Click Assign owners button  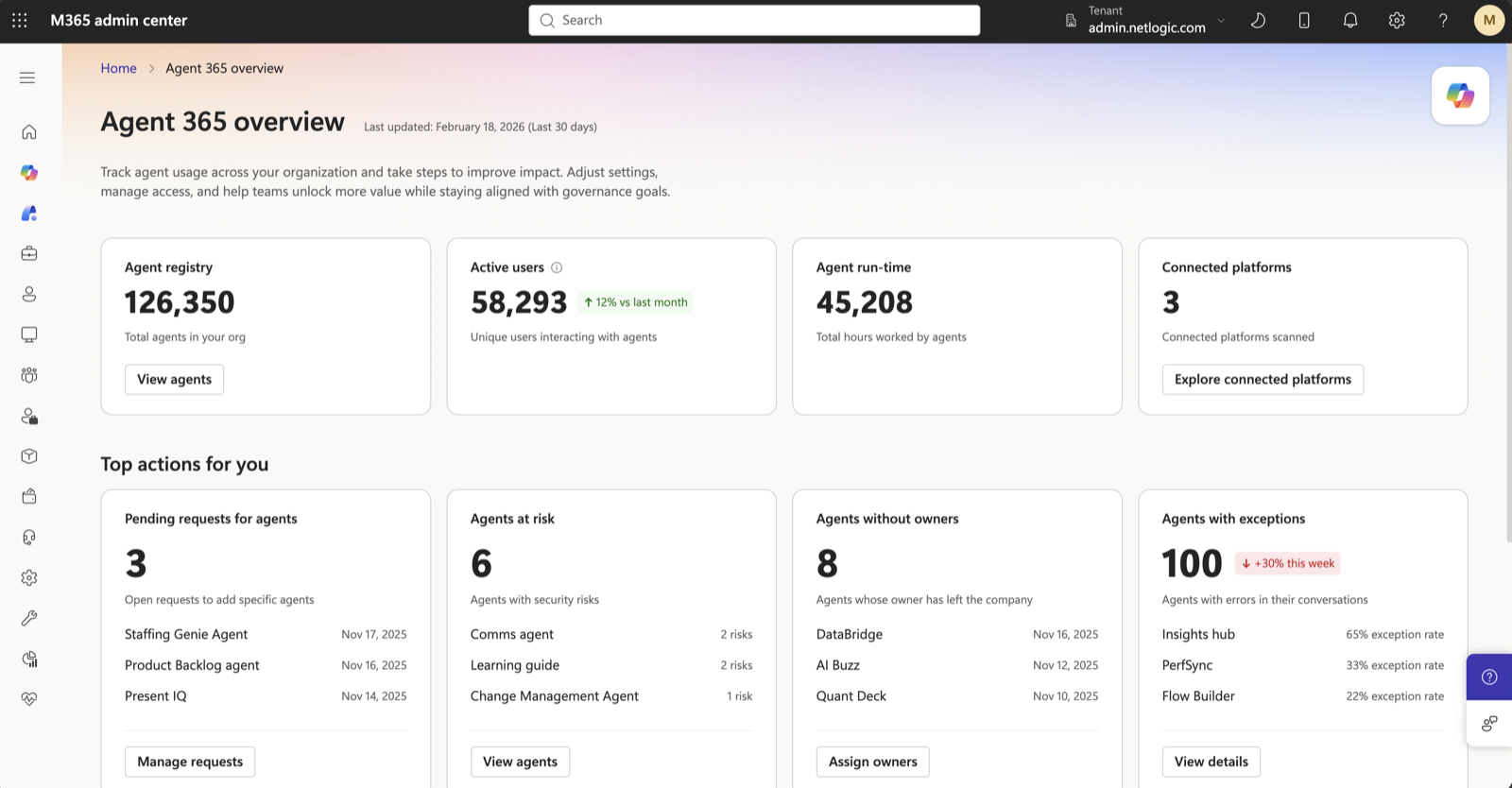click(873, 762)
